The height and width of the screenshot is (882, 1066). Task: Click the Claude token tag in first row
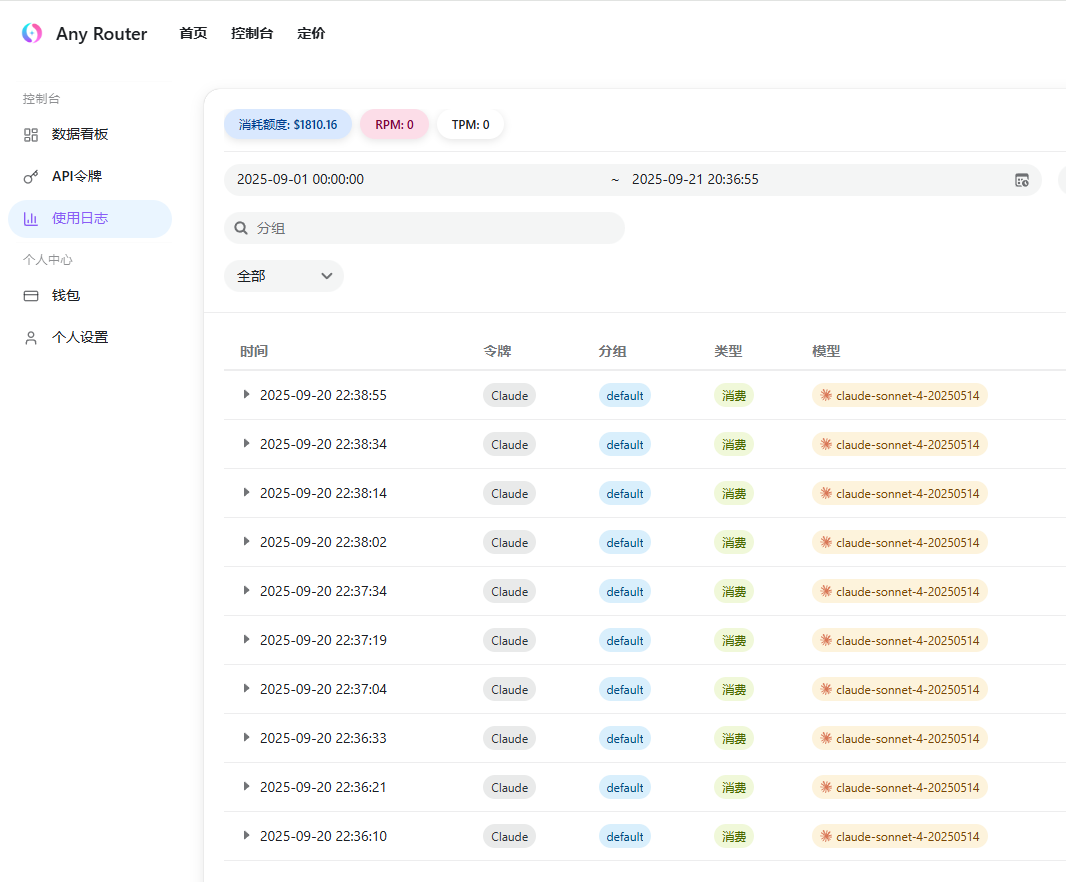pyautogui.click(x=509, y=395)
